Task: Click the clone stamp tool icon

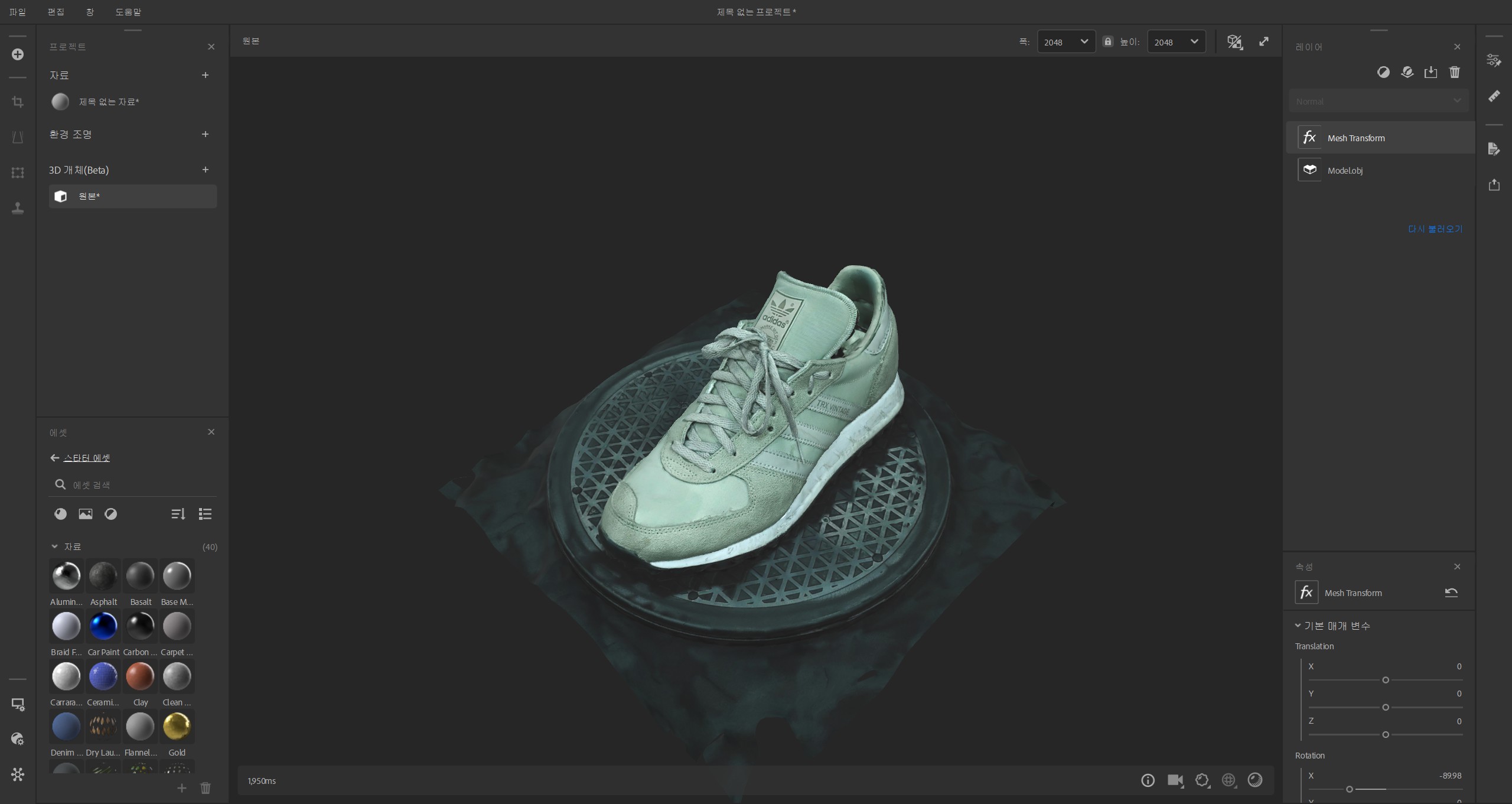Action: point(18,208)
